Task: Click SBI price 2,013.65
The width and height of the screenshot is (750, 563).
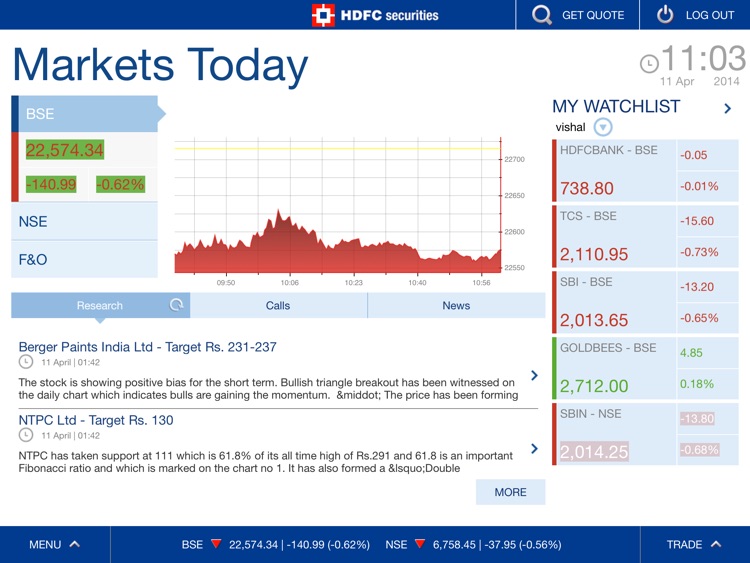Action: tap(594, 320)
